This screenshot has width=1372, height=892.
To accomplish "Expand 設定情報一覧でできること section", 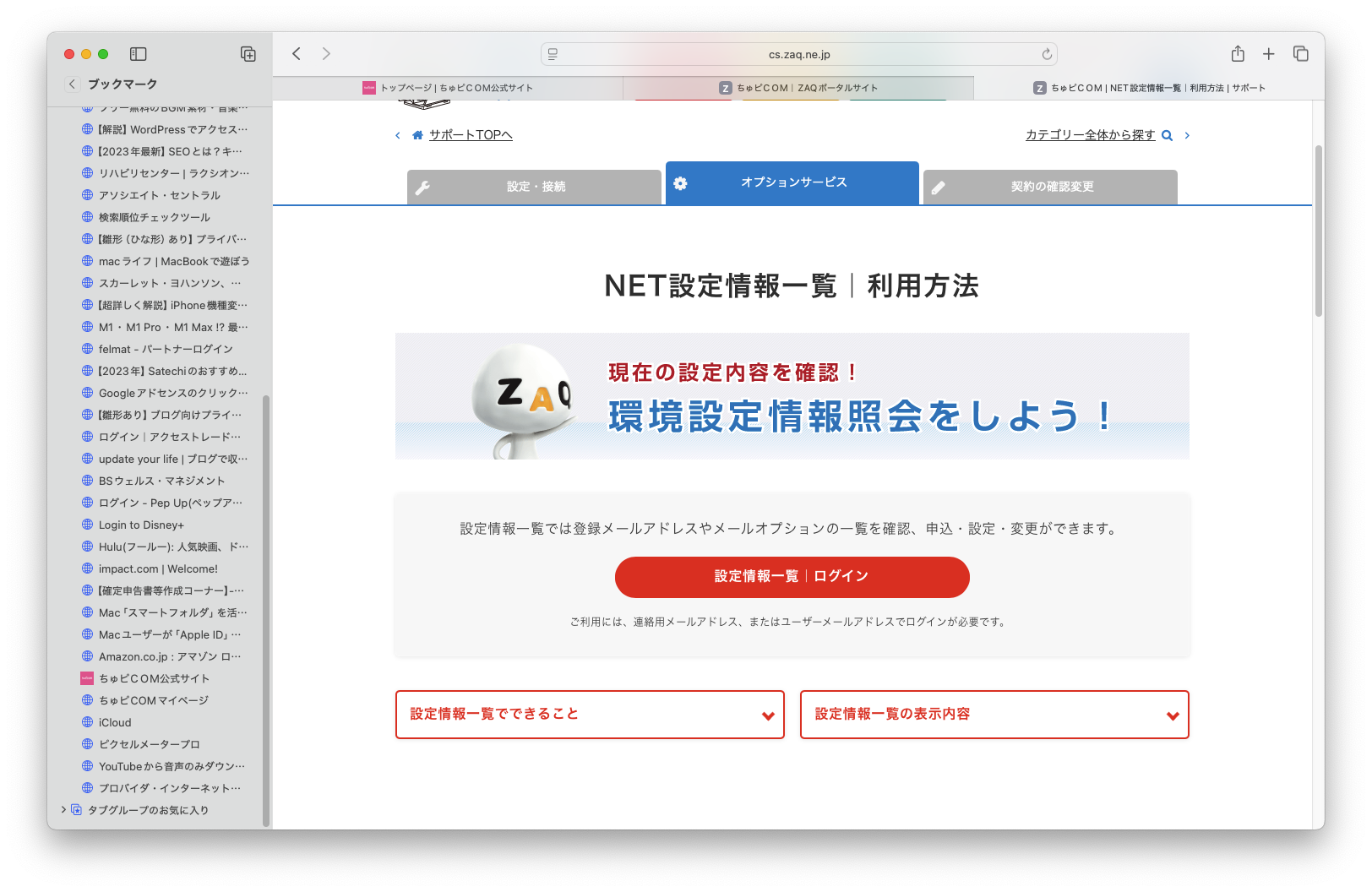I will [x=590, y=715].
